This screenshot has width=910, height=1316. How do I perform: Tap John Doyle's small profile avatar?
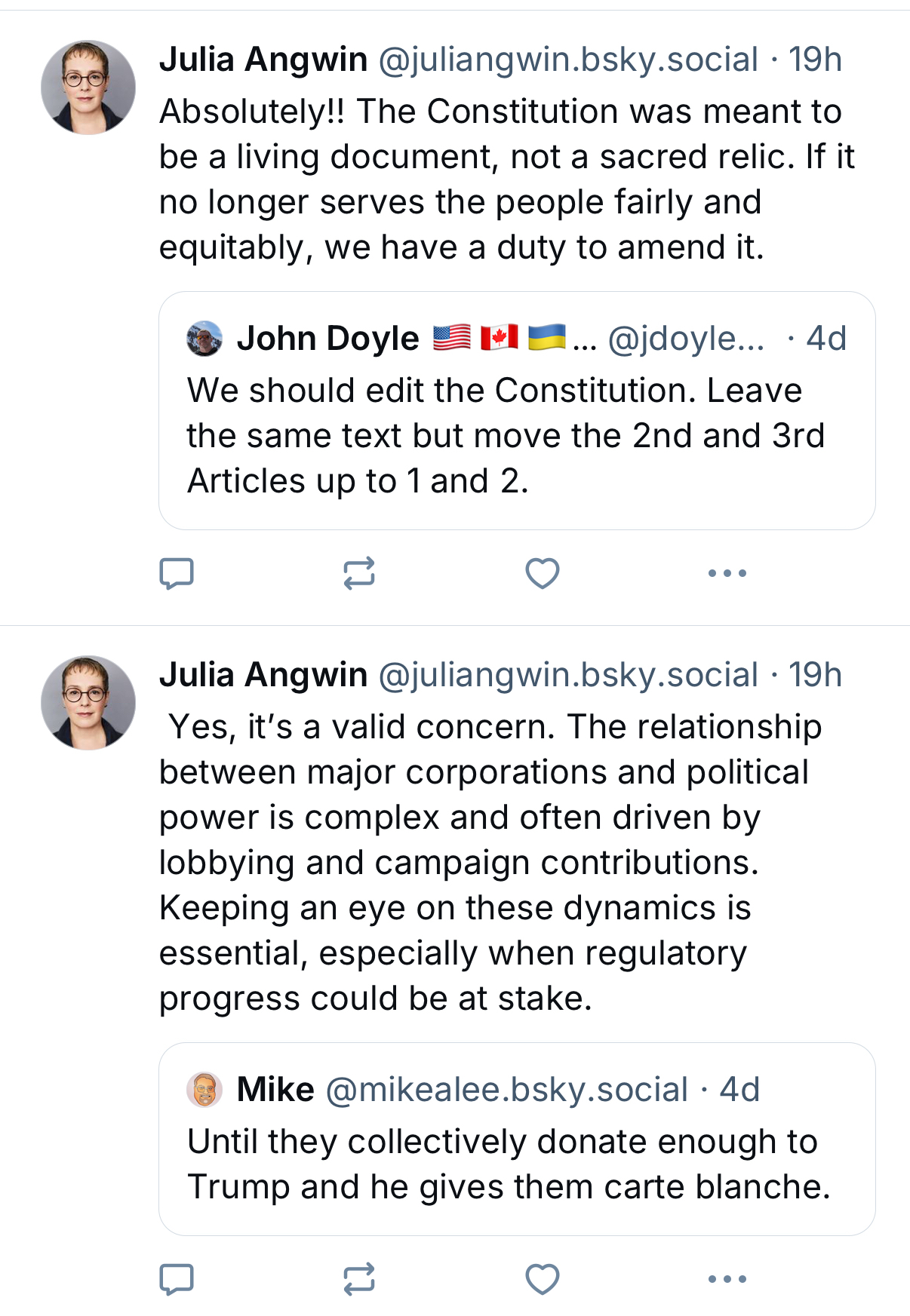point(204,339)
